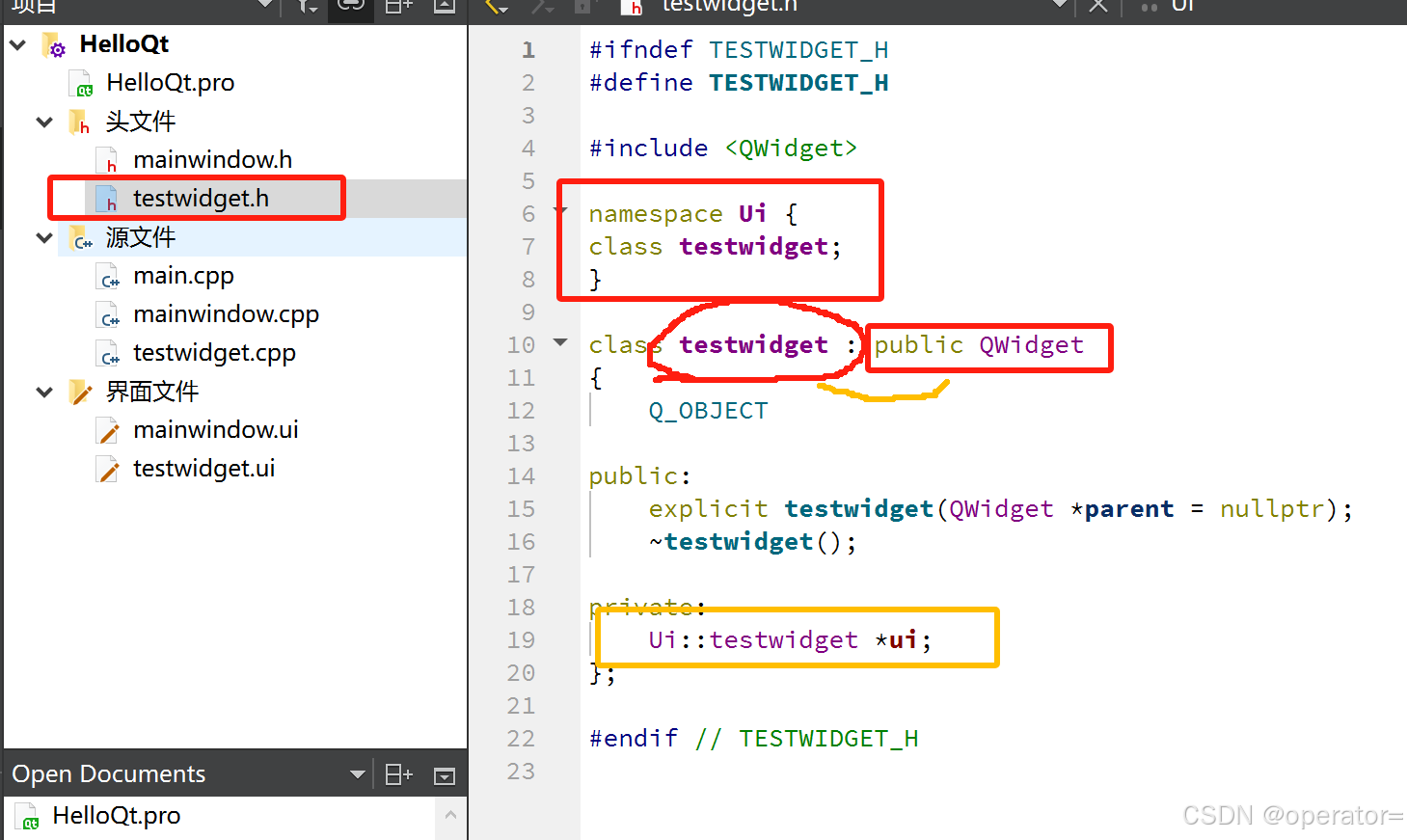Open the projects view selector dropdown arrow

(264, 5)
